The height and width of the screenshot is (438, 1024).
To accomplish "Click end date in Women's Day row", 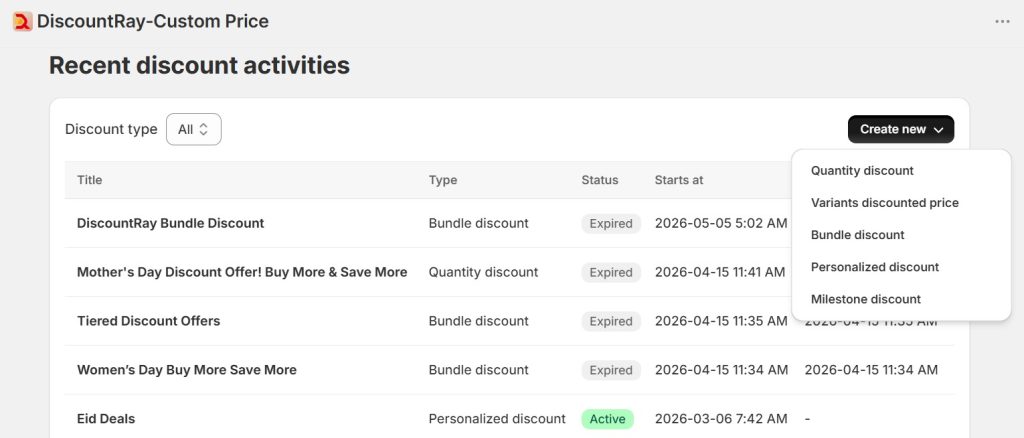I will pos(871,369).
